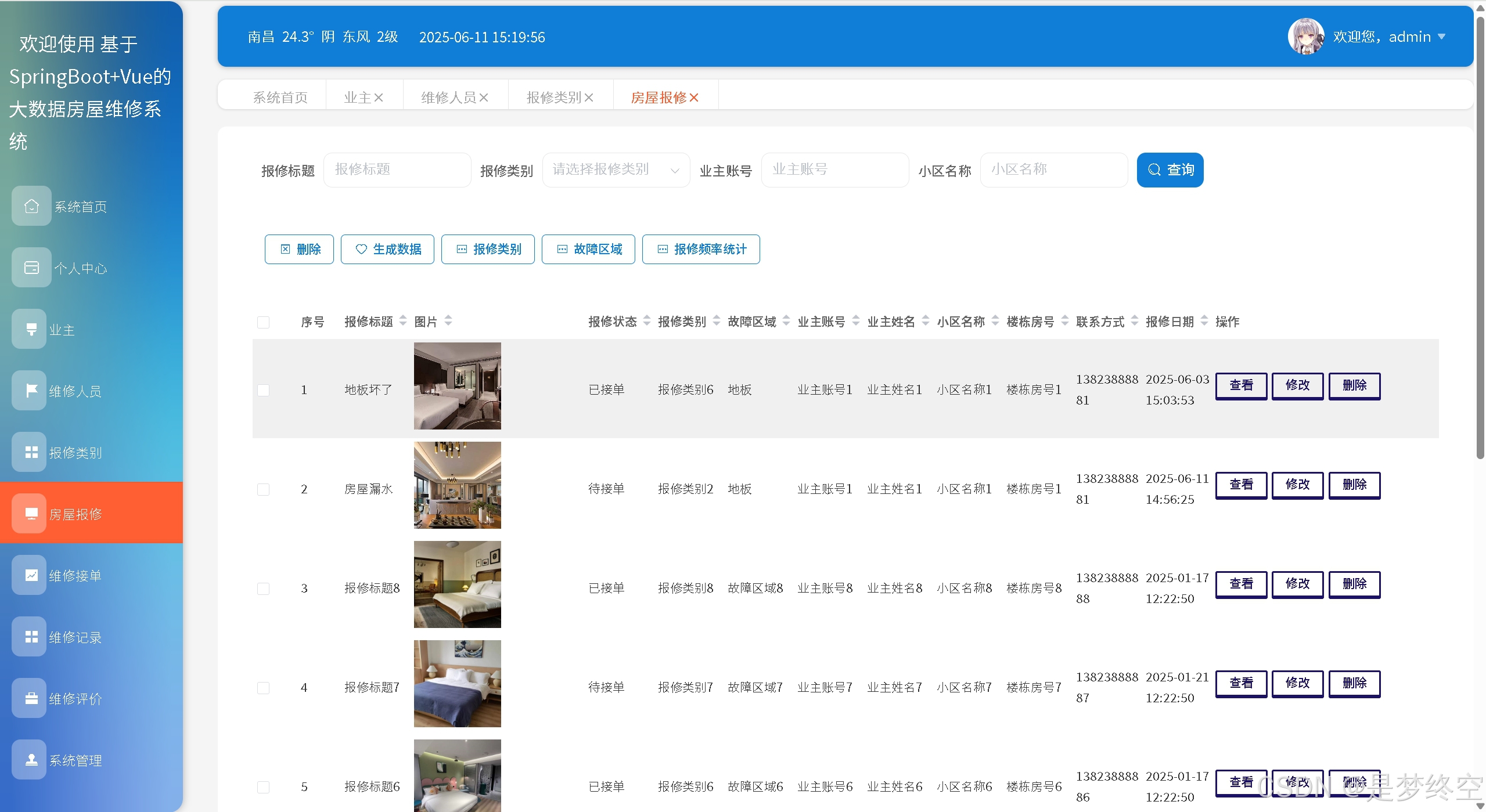Click the 查询 search button
The height and width of the screenshot is (812, 1486).
coord(1170,170)
